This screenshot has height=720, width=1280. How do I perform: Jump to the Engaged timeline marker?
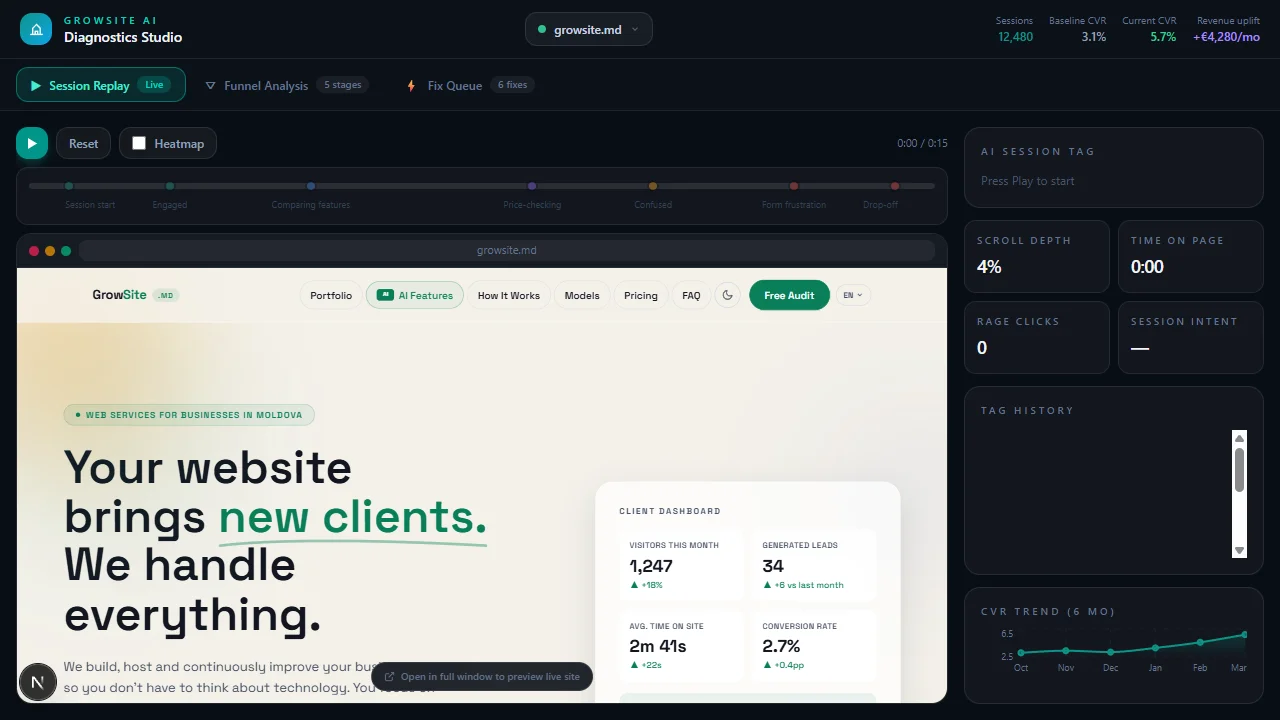[x=170, y=186]
